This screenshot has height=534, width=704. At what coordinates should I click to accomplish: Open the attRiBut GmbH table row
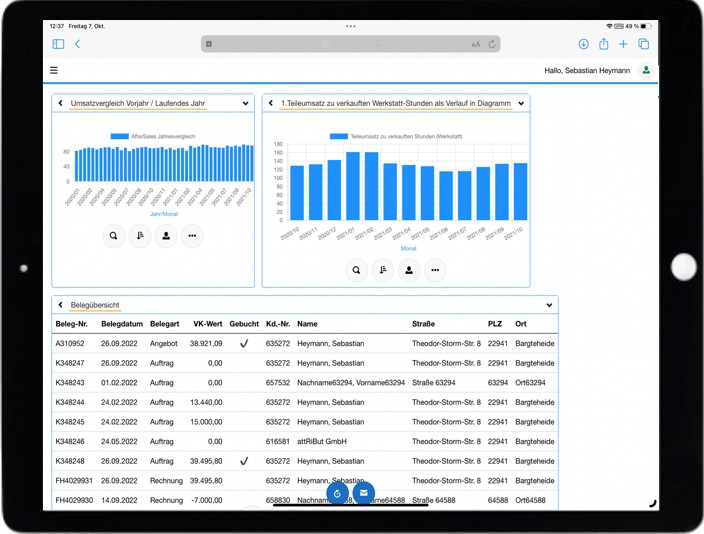pos(321,440)
